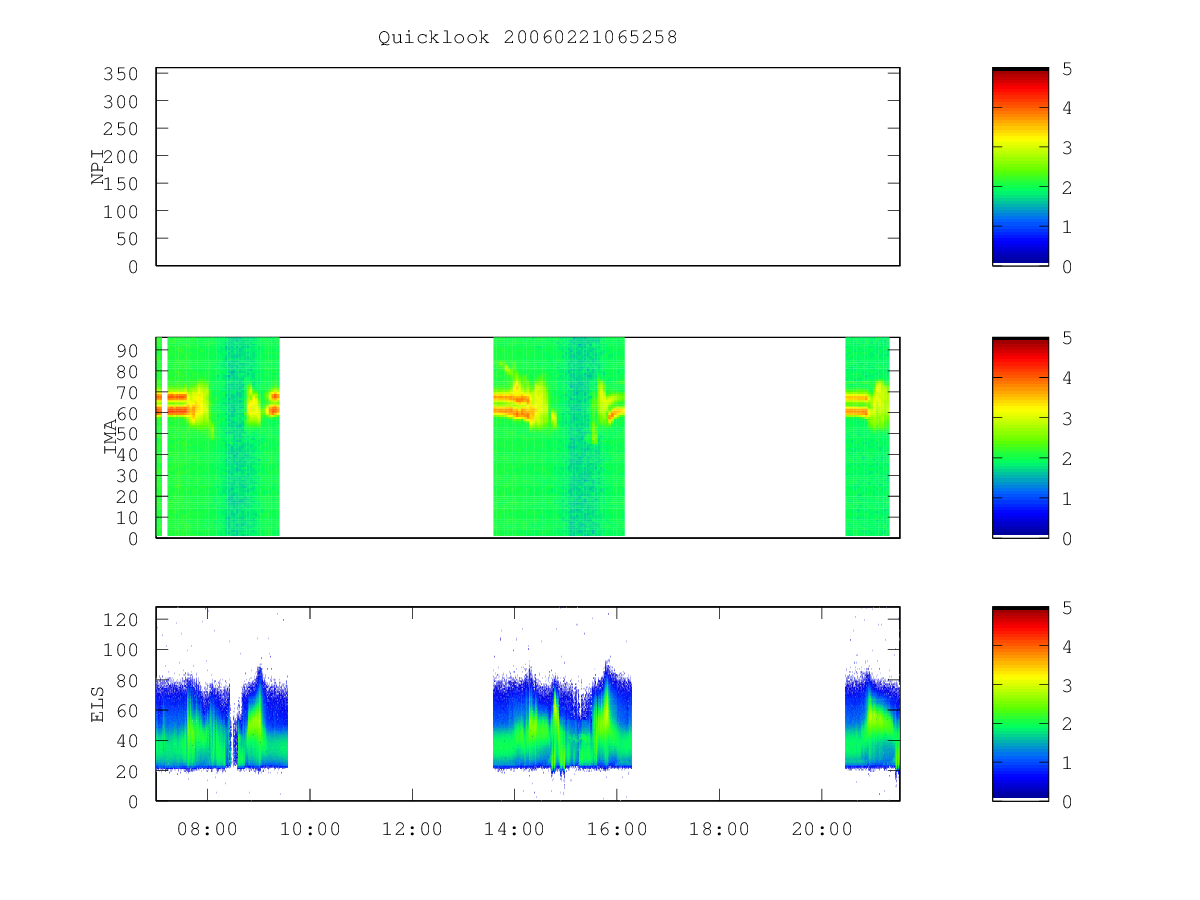This screenshot has width=1200, height=900.
Task: Click the 1 label on ELS color bar
Action: tap(1068, 763)
